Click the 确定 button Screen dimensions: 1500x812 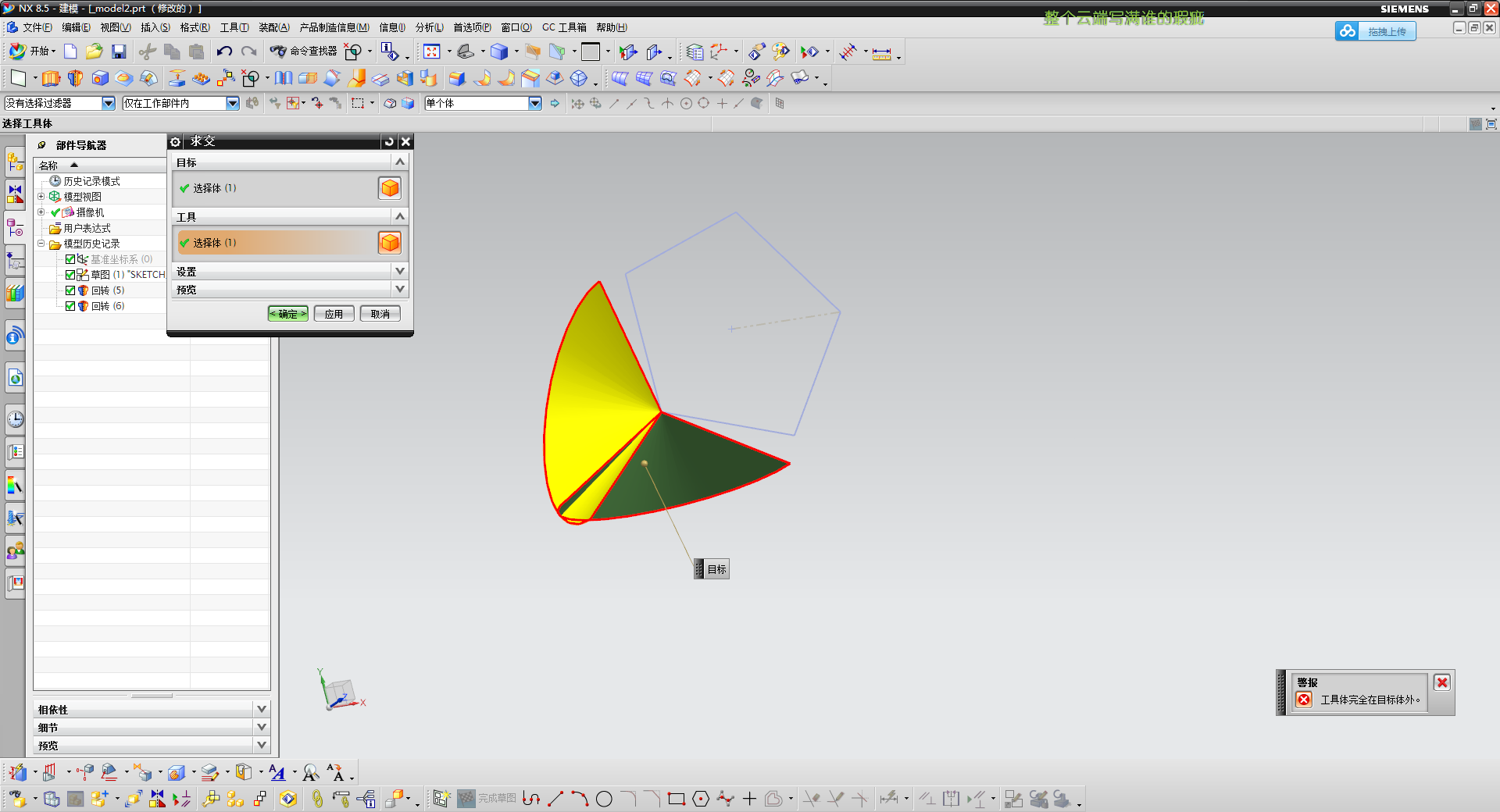[288, 314]
